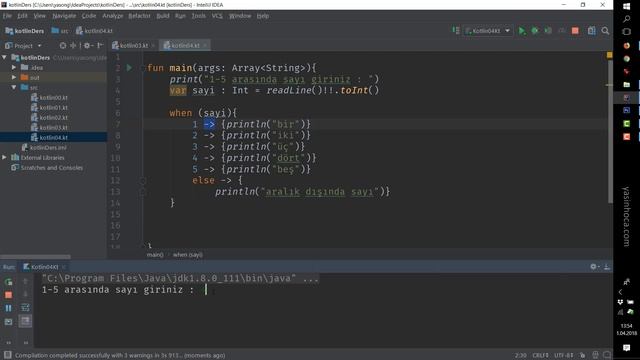
Task: Select kotlin03.kt in the project tree
Action: point(49,127)
